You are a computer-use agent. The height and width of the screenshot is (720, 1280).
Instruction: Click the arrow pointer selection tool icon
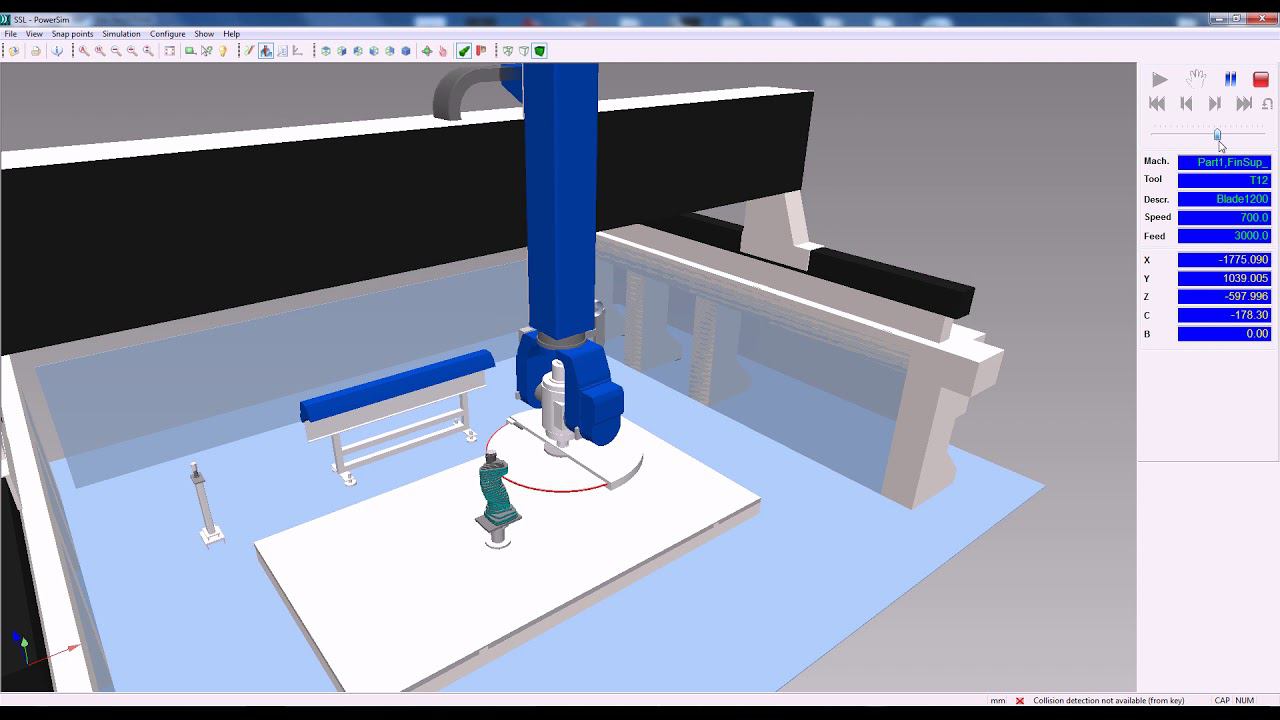[x=206, y=51]
